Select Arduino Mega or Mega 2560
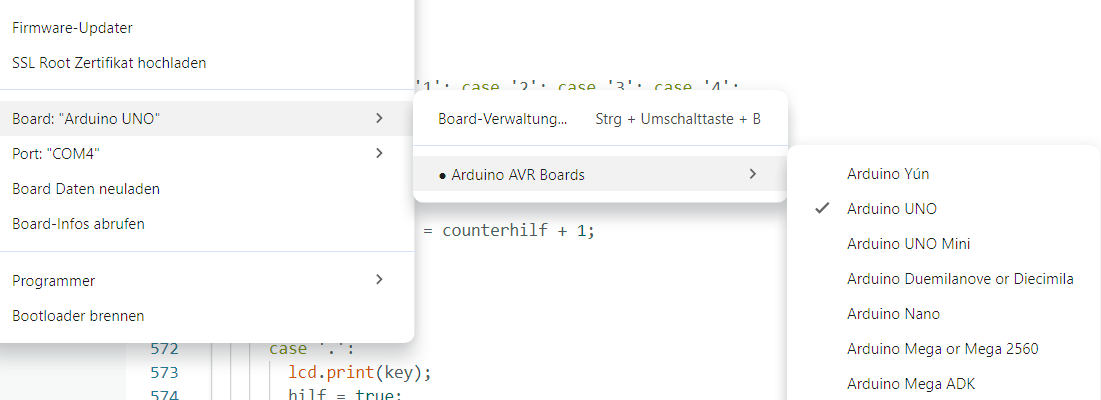This screenshot has height=400, width=1101. tap(944, 348)
